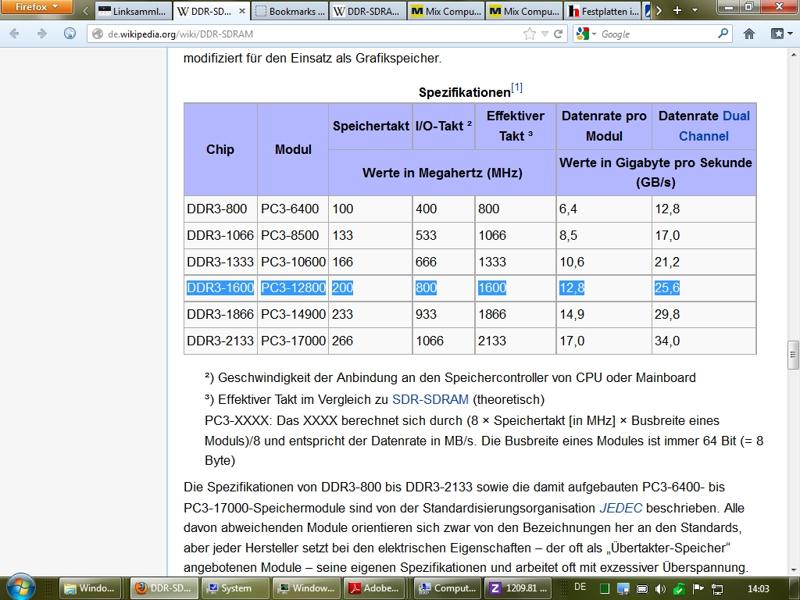This screenshot has width=800, height=600.
Task: Open the bookmarks menu button
Action: click(778, 33)
